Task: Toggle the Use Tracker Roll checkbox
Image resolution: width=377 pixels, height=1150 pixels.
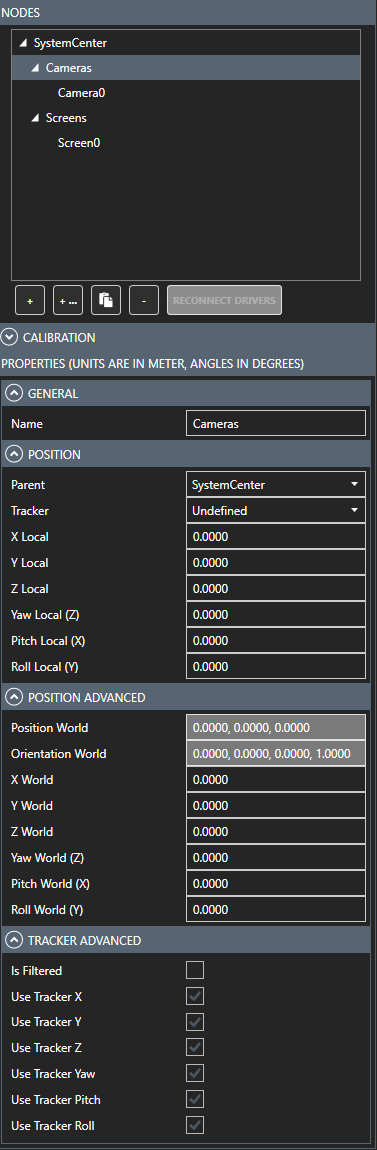Action: (x=195, y=1125)
